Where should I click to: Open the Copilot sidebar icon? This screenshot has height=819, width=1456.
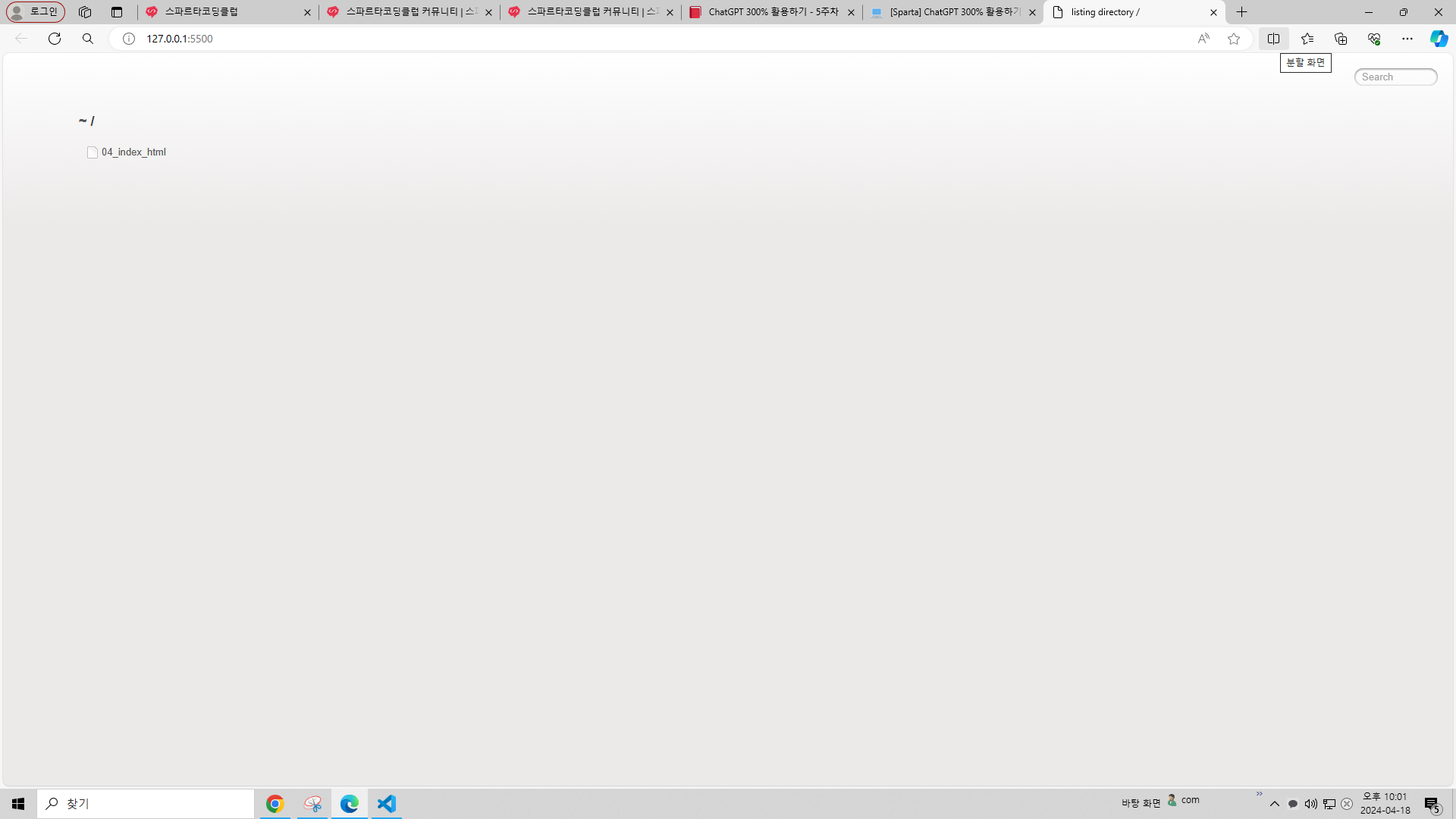(1439, 39)
